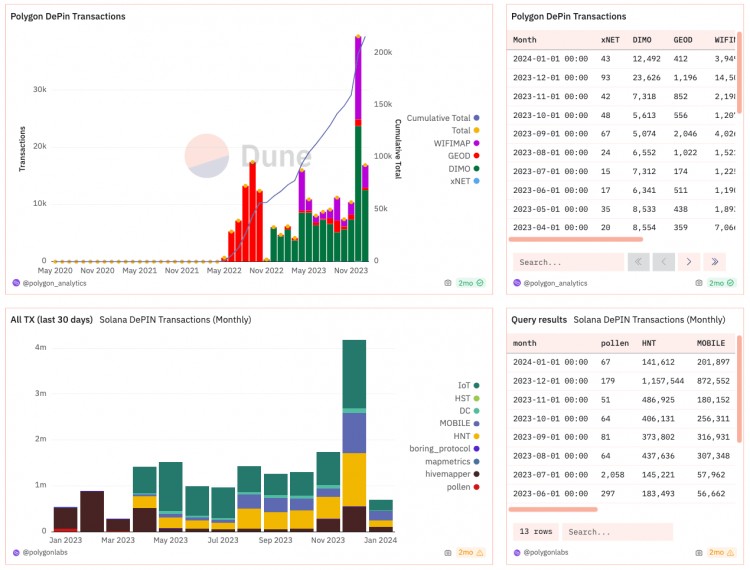The height and width of the screenshot is (570, 750).
Task: Toggle DIMO series in legend
Action: click(x=463, y=168)
